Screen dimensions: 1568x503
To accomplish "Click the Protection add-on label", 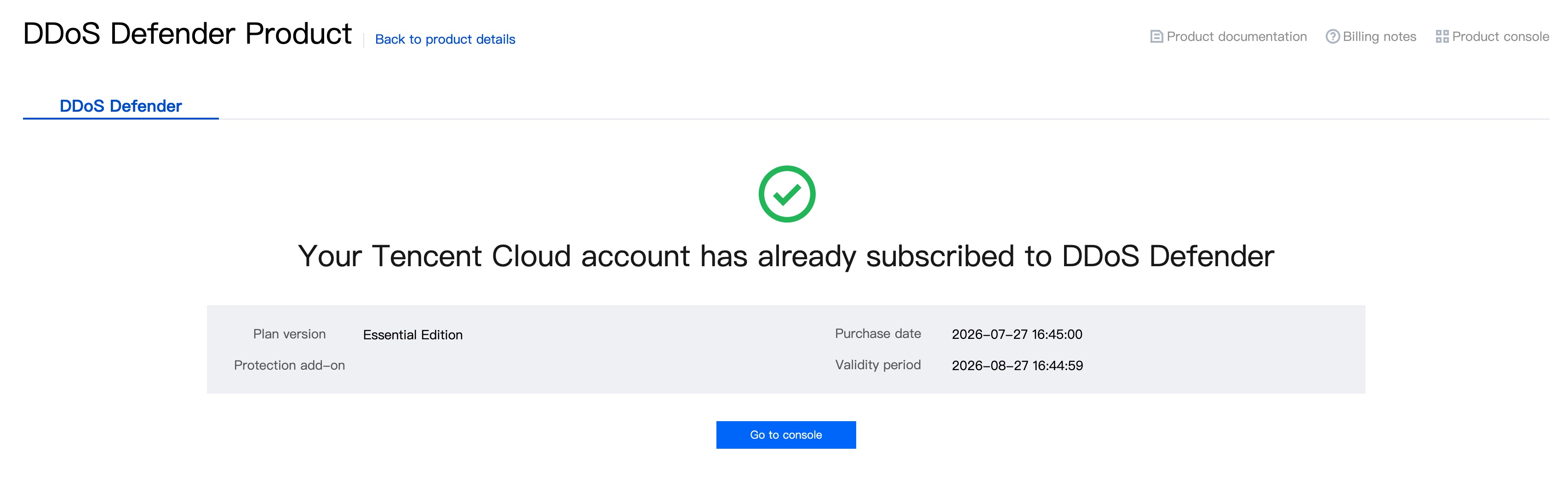I will 289,366.
